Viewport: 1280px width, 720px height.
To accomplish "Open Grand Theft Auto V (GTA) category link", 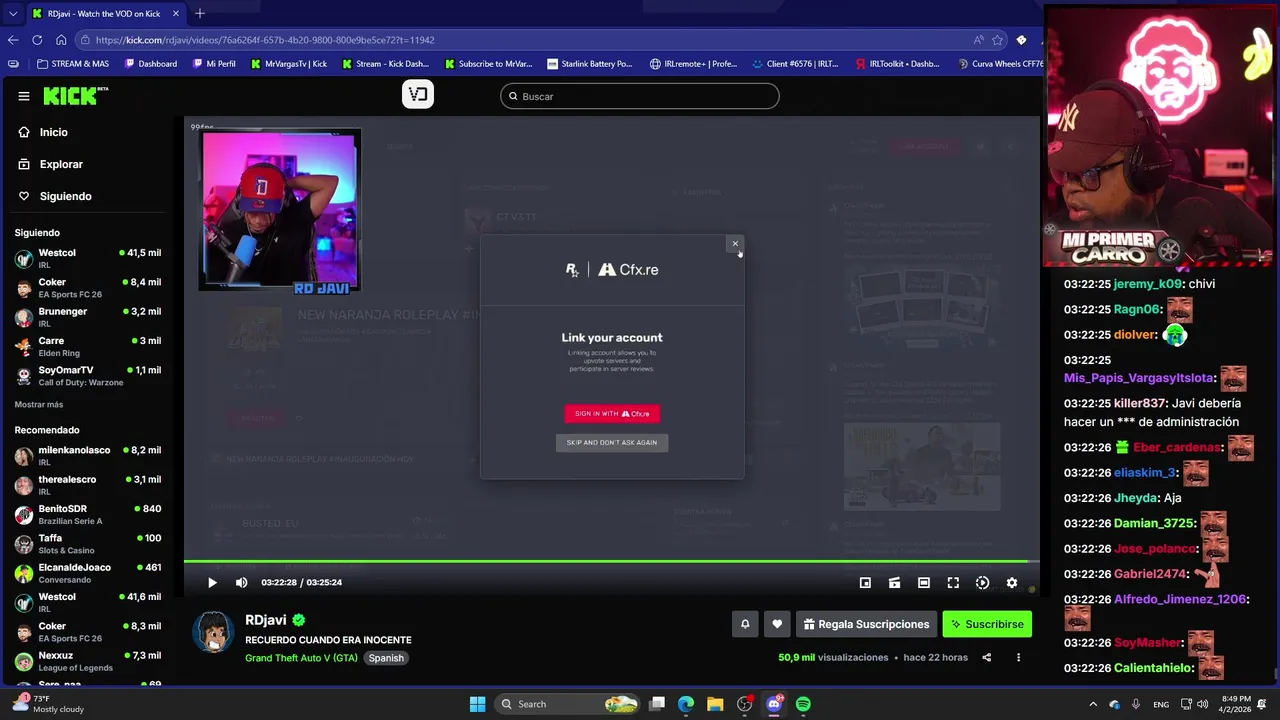I will tap(301, 658).
